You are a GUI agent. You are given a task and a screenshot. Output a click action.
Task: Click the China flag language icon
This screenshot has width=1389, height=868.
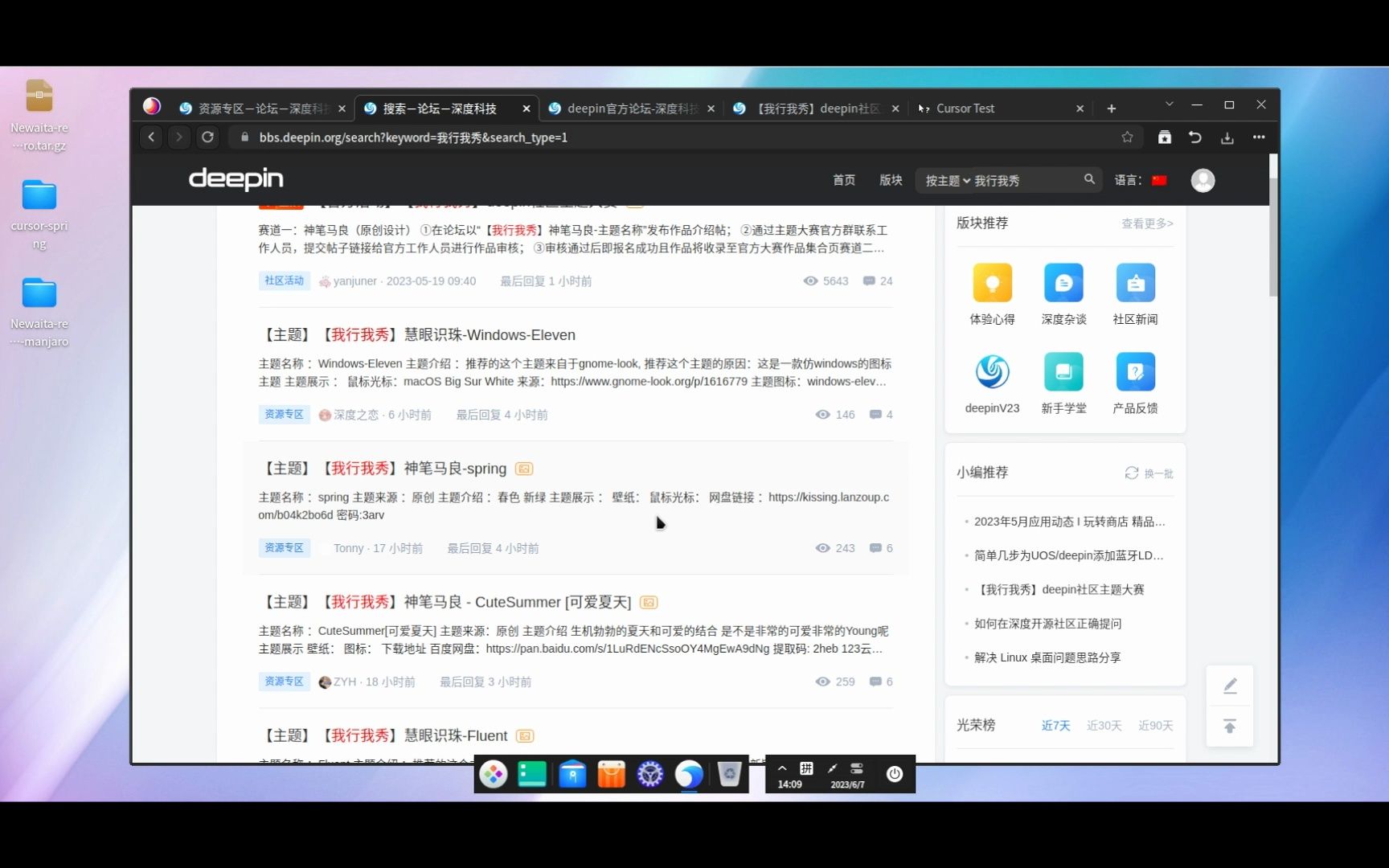pyautogui.click(x=1159, y=180)
